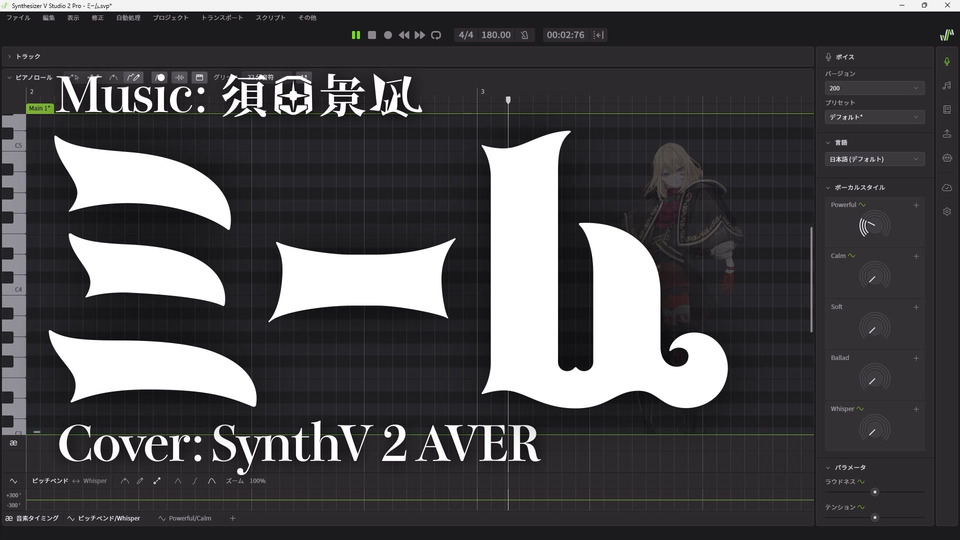
Task: Open the dictionary book panel in side bar
Action: [x=947, y=110]
